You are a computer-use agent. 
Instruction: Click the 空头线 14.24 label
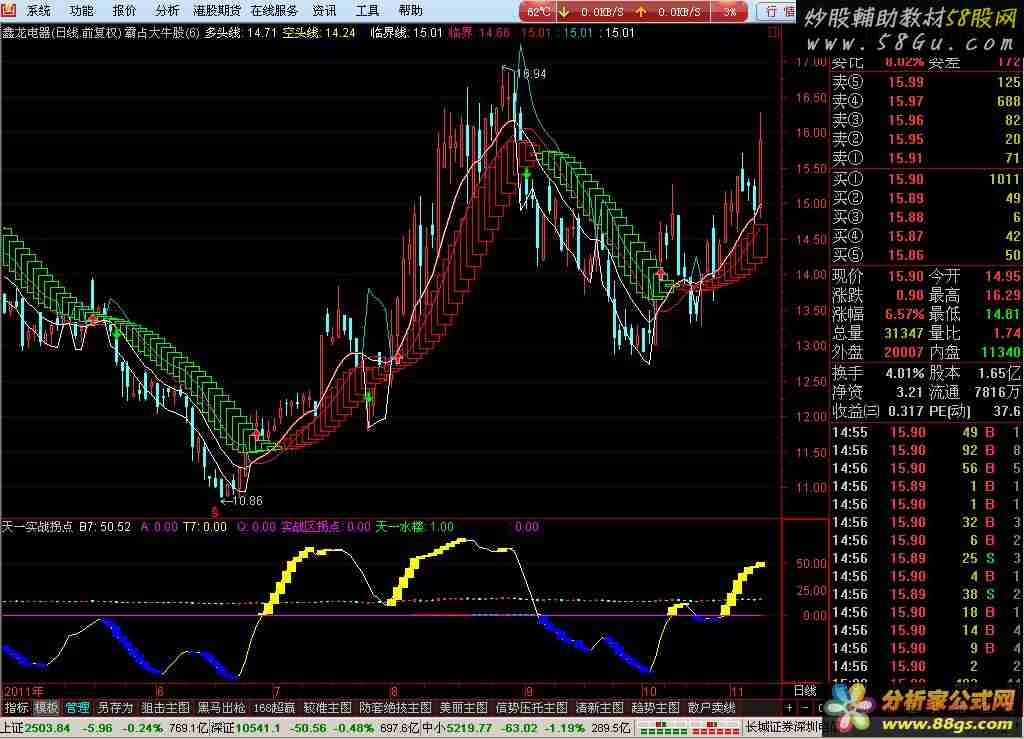[319, 33]
